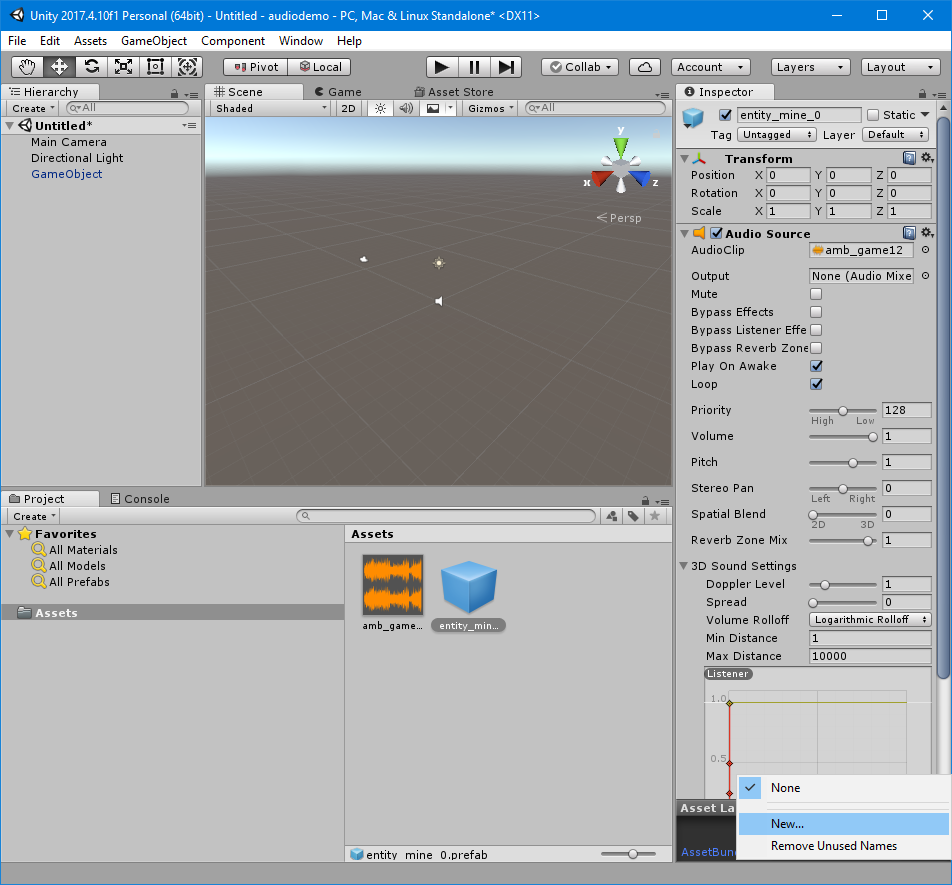Toggle entity_mine_0 active checkbox

click(x=726, y=115)
